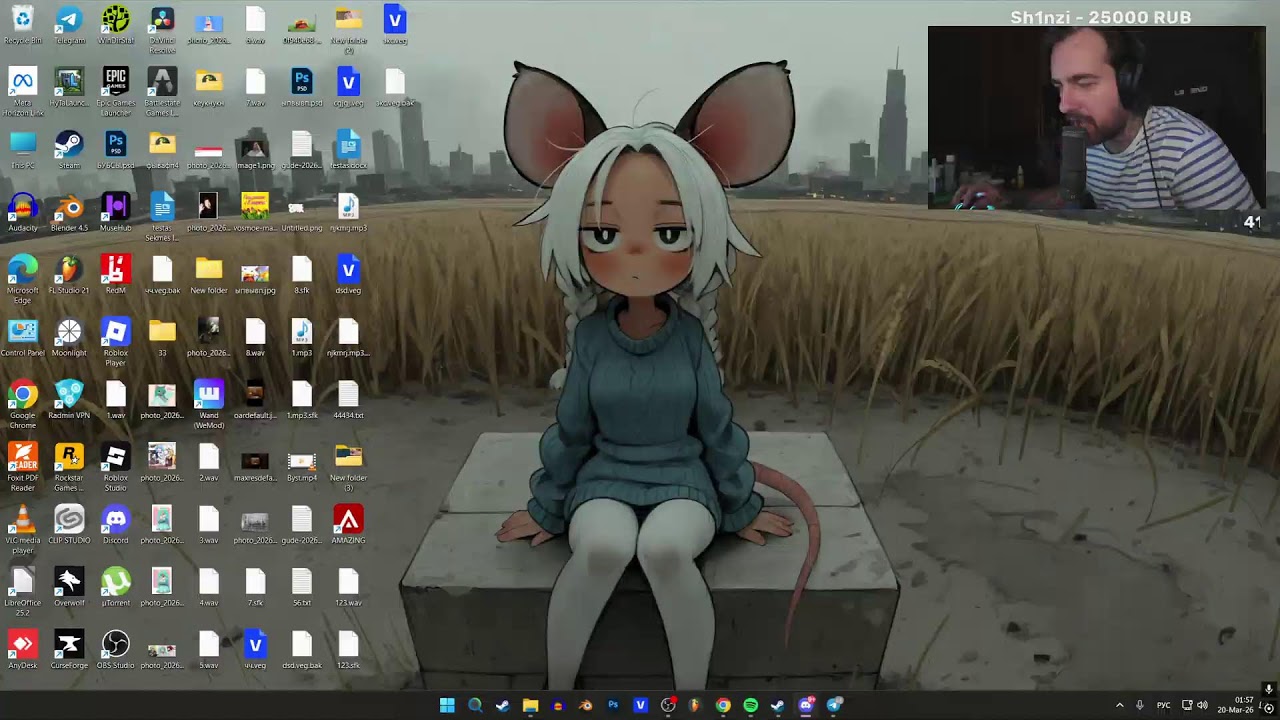Switch the РУС input language indicator
This screenshot has height=720, width=1280.
[x=1164, y=705]
